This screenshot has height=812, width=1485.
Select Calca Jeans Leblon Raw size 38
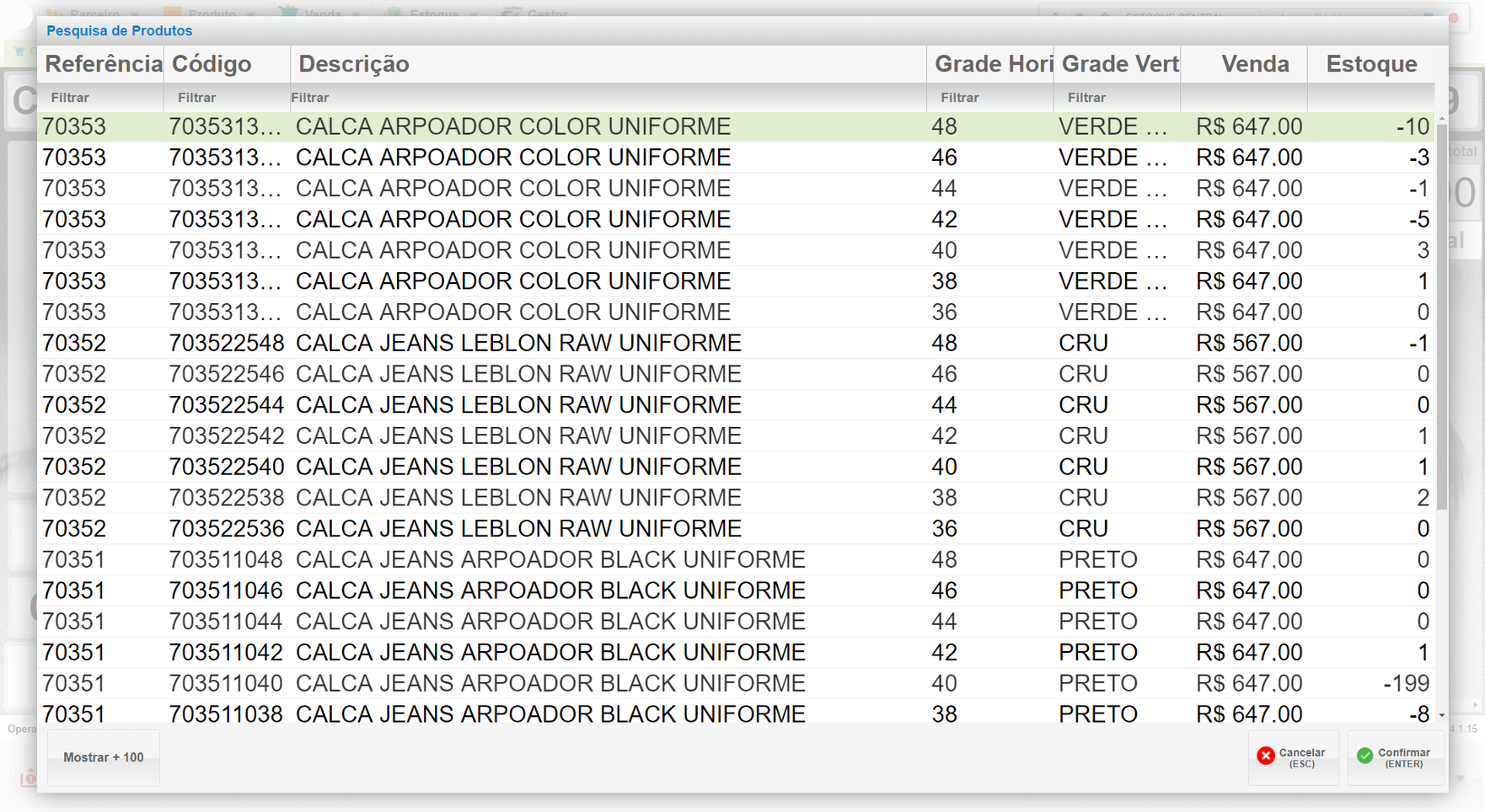[517, 498]
